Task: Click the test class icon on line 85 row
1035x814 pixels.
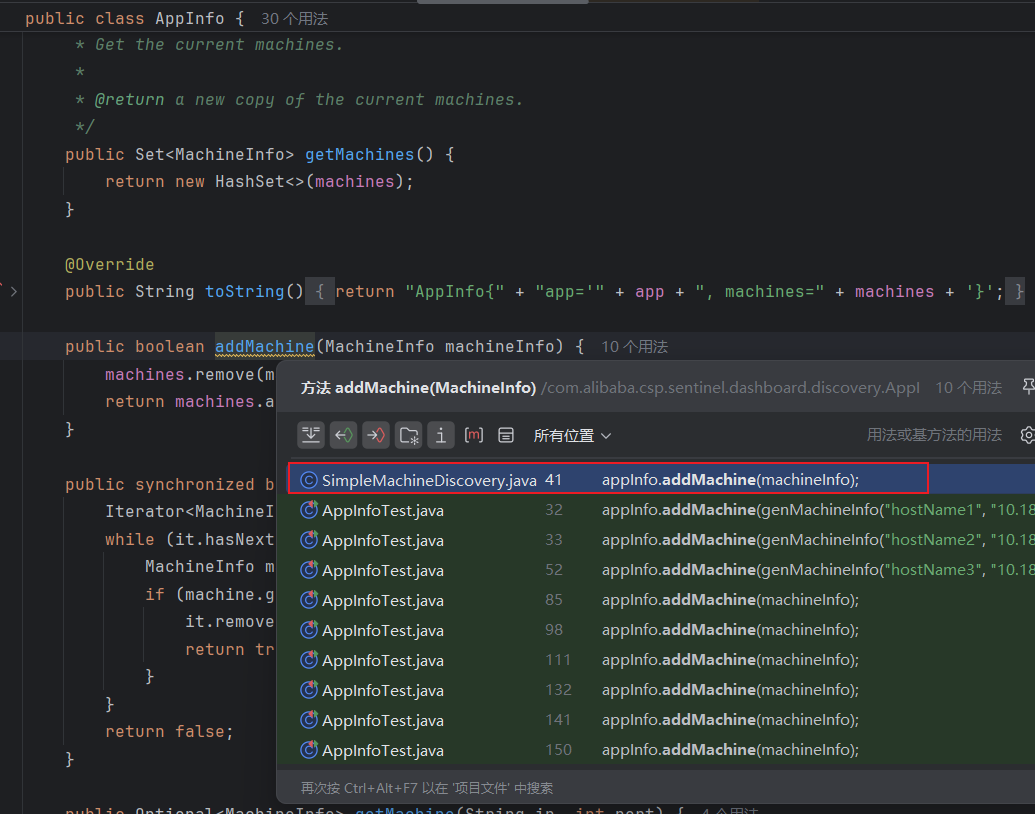Action: [309, 600]
